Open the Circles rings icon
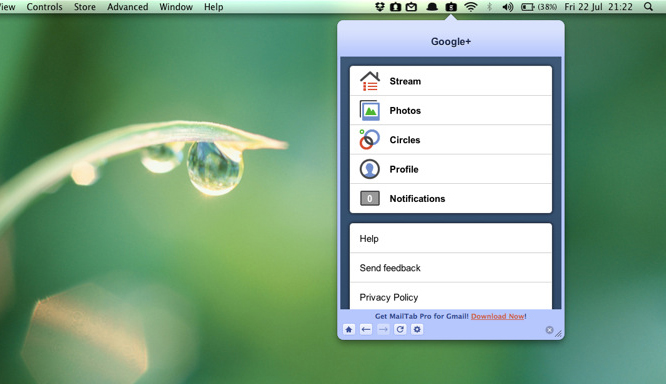The height and width of the screenshot is (384, 666). (370, 140)
